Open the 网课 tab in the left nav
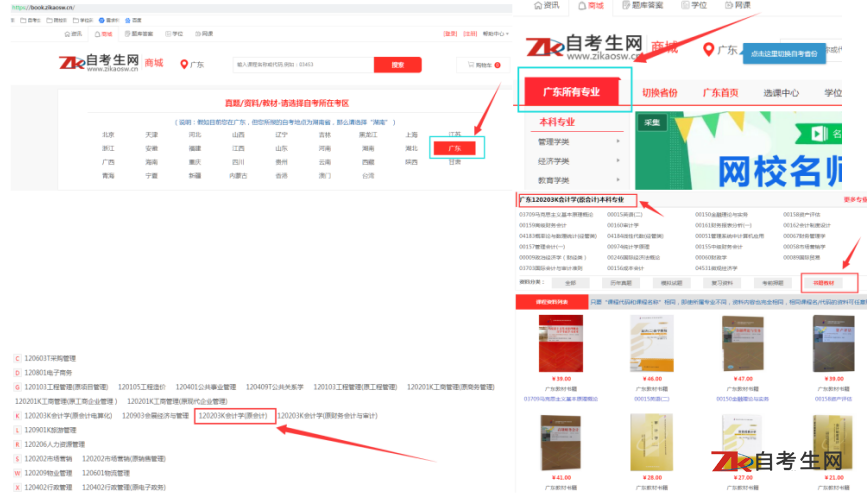This screenshot has width=867, height=500. pyautogui.click(x=204, y=34)
